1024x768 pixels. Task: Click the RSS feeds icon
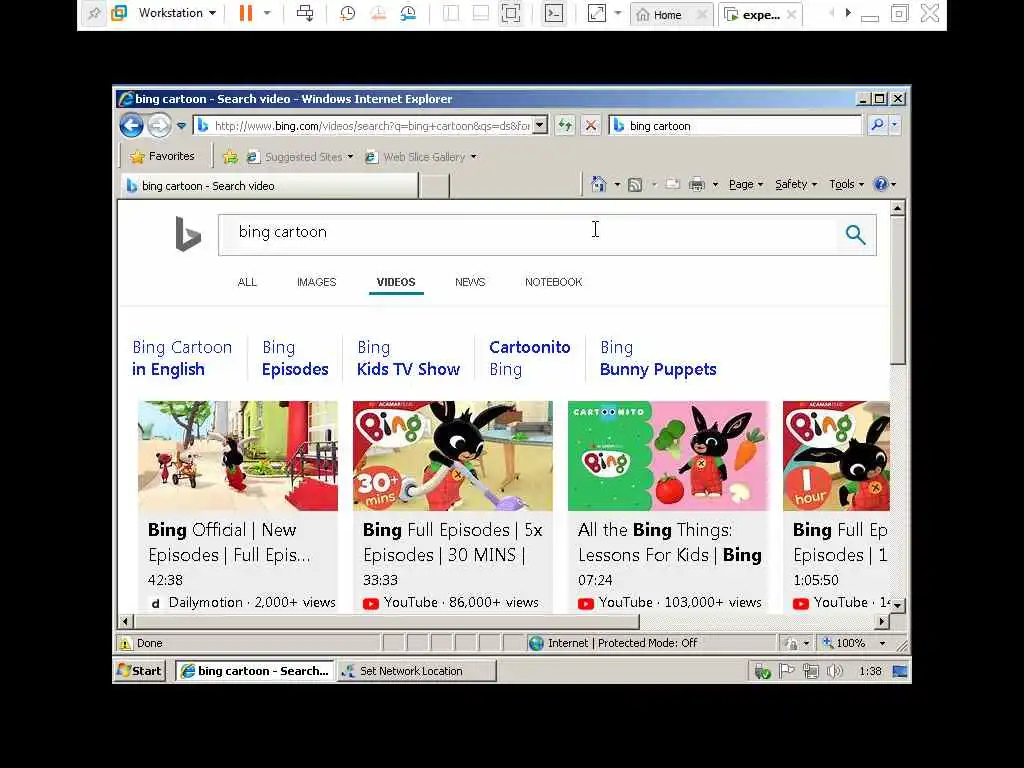[x=635, y=185]
